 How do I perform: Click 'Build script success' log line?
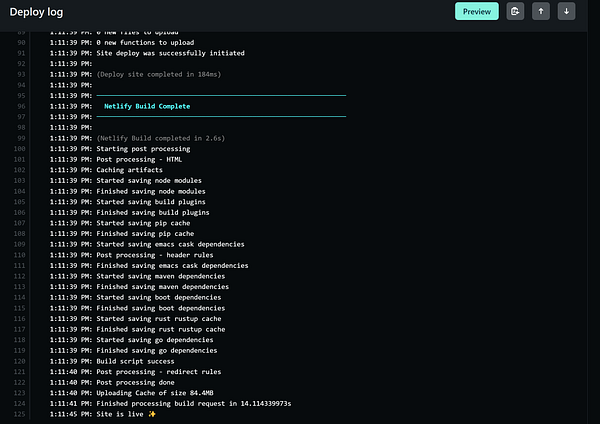(135, 361)
